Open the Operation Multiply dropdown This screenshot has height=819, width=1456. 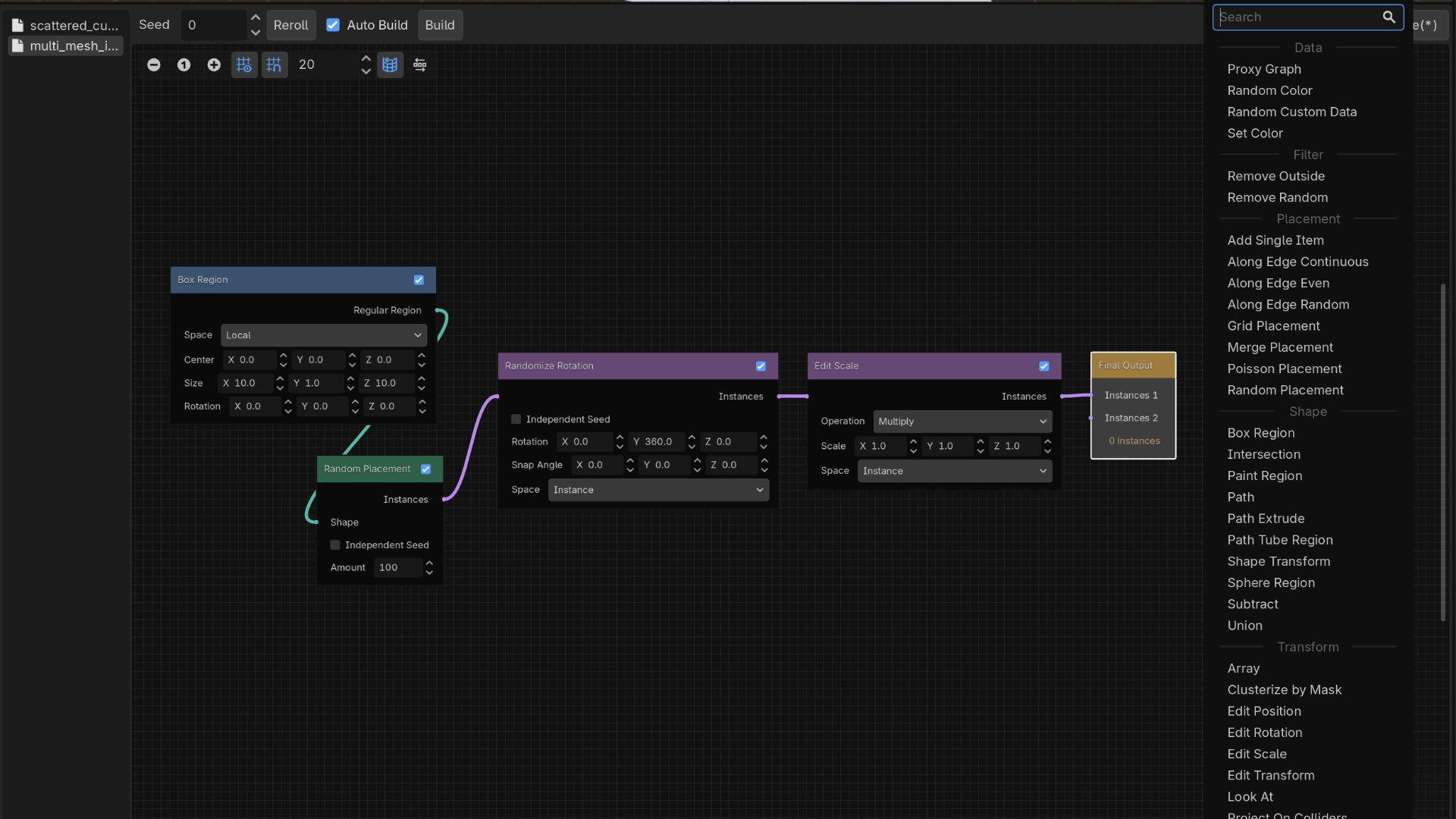coord(962,422)
